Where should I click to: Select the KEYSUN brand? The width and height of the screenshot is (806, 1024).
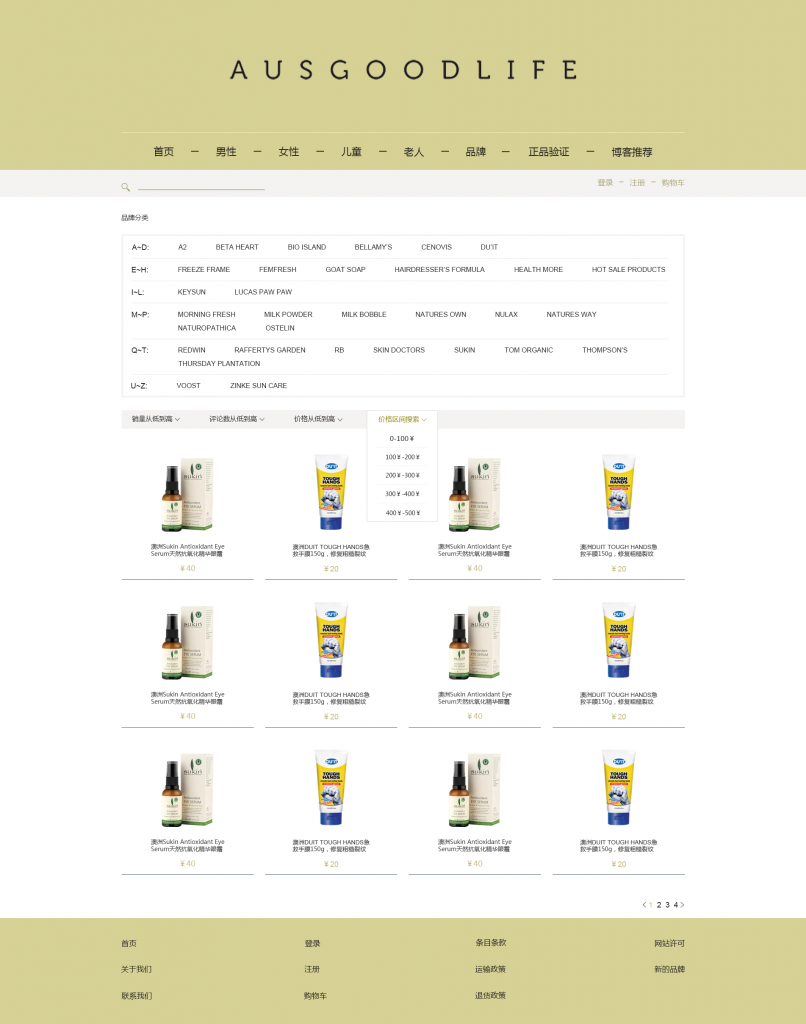191,292
